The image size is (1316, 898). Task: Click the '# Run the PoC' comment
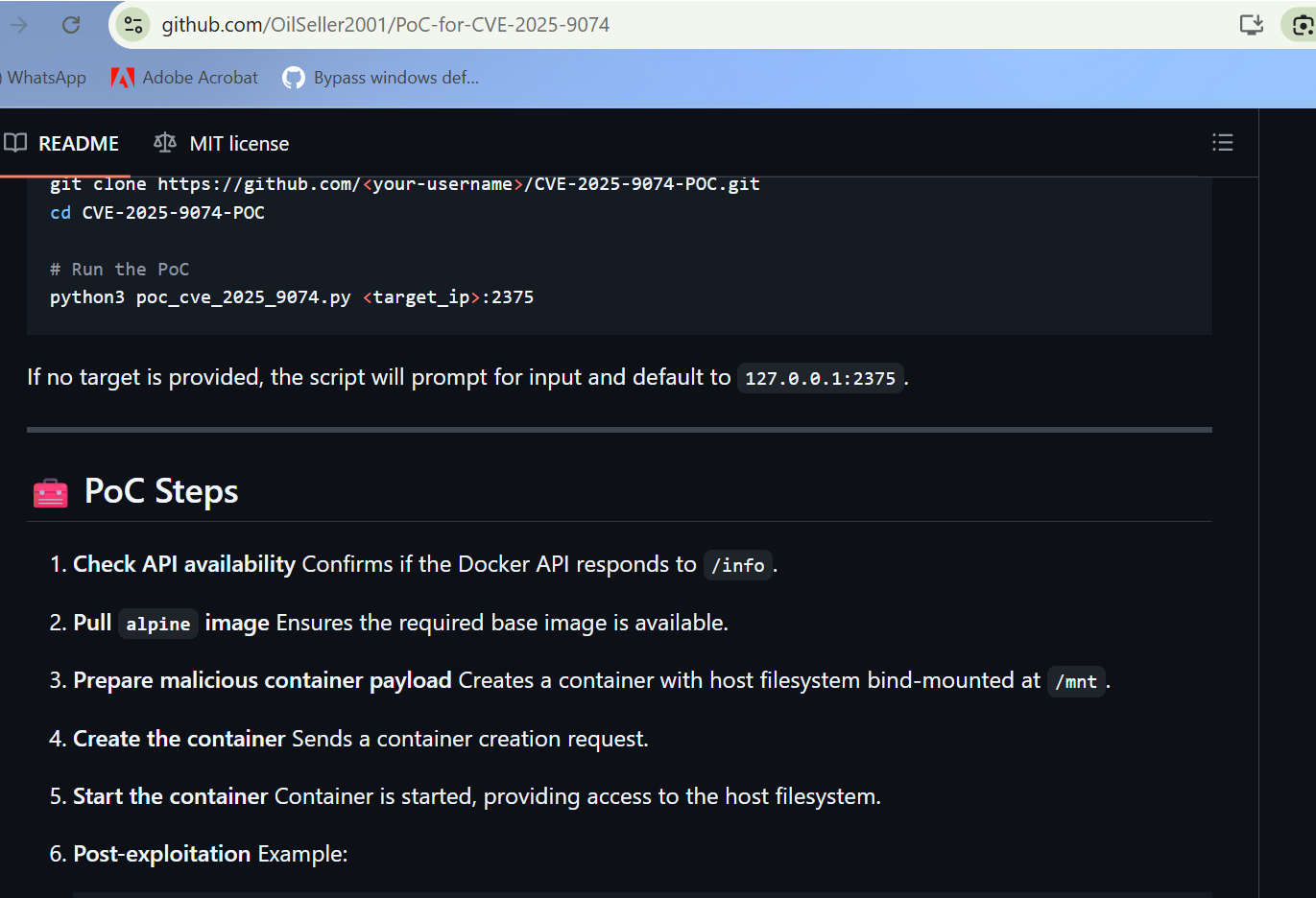tap(120, 269)
